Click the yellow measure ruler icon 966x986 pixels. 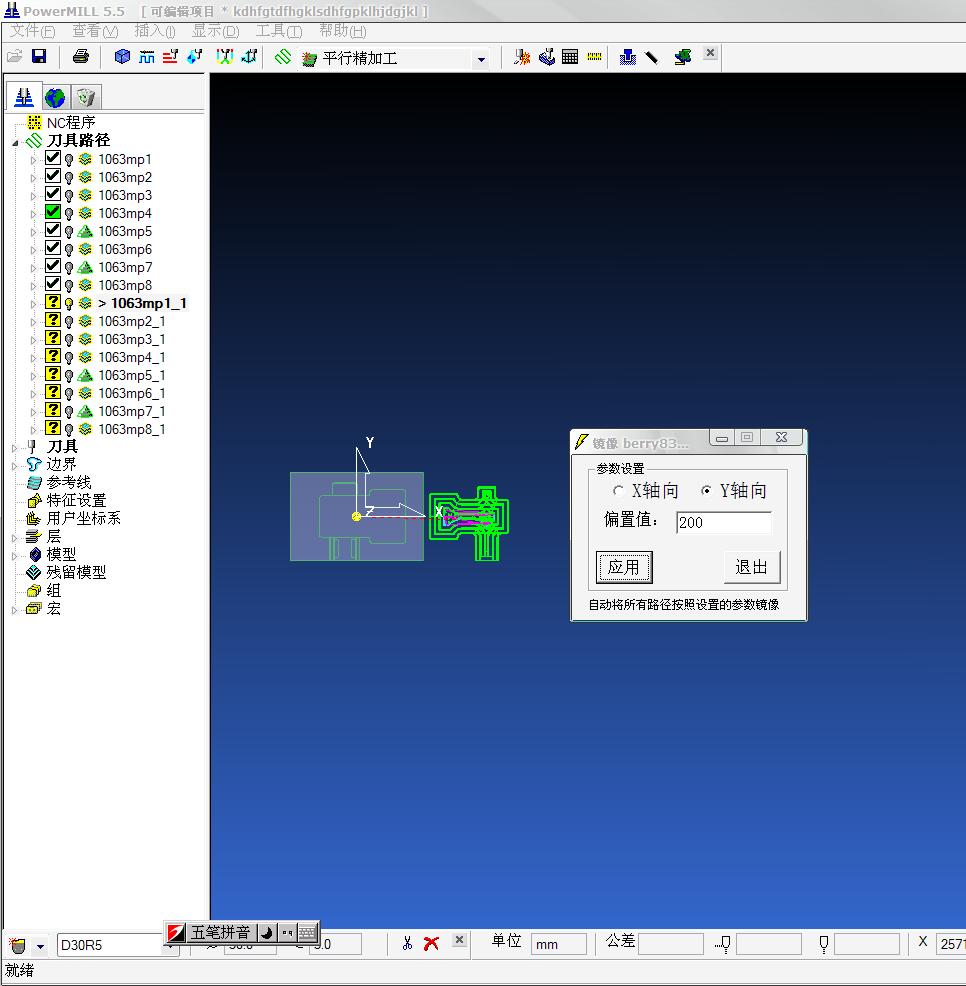(594, 57)
